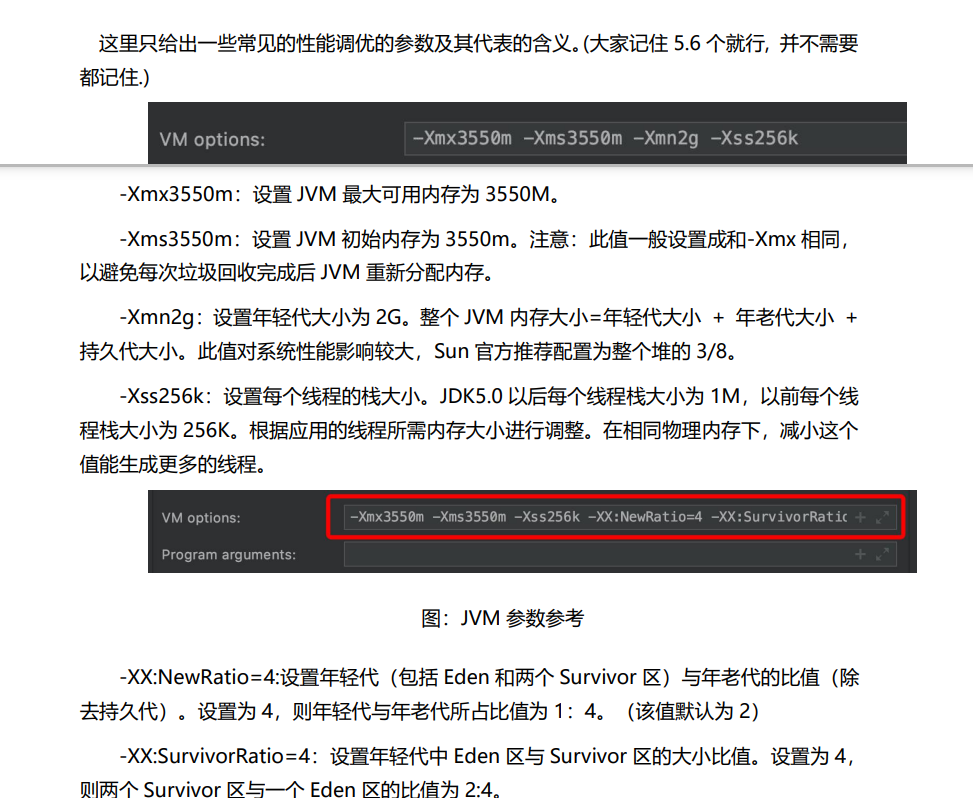
Task: Click the "VM options:" label above Program arguments
Action: click(x=200, y=518)
